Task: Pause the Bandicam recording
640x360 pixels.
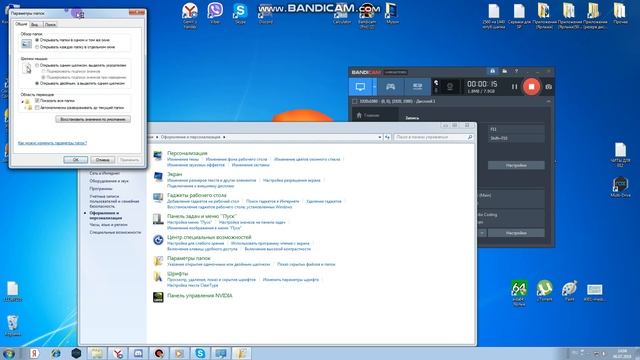Action: tap(514, 87)
